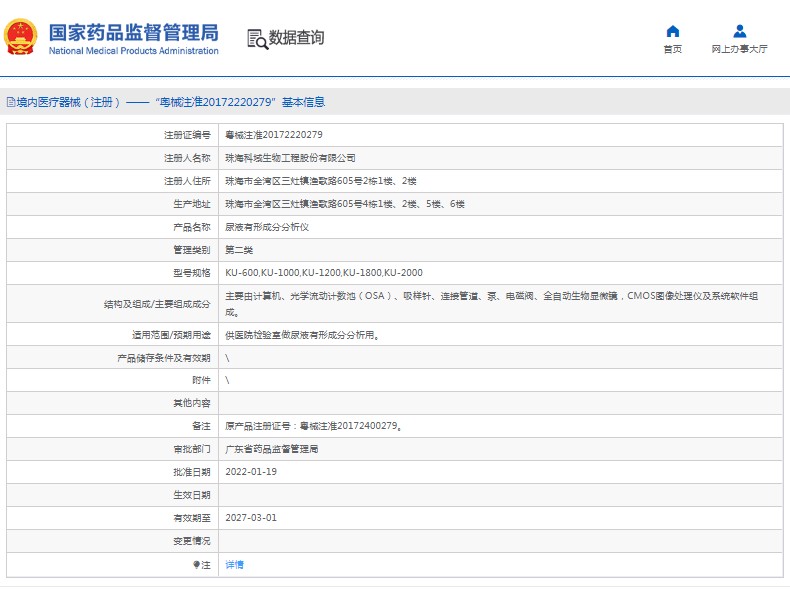
Task: Click the 变更情况 row label
Action: tap(191, 541)
